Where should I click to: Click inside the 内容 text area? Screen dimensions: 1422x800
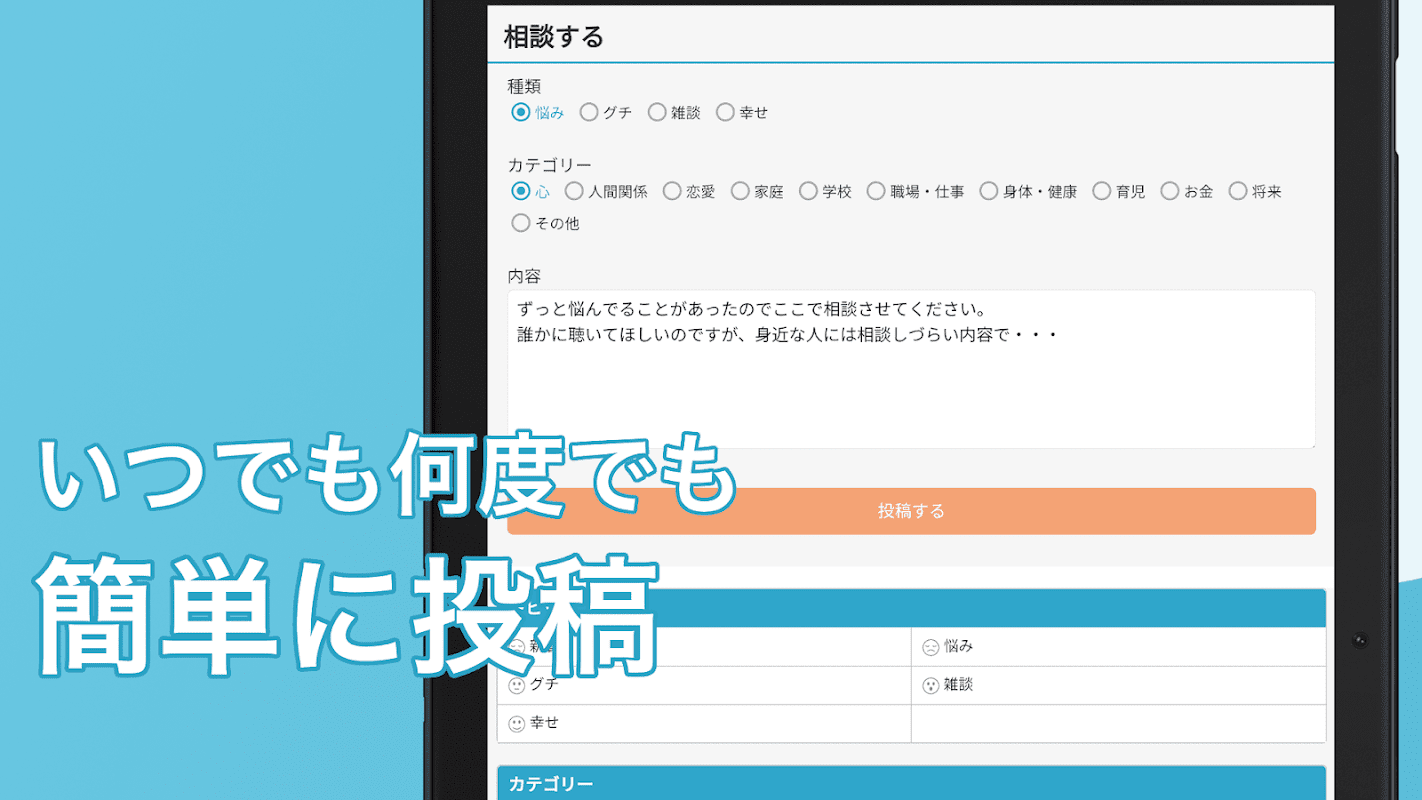point(911,369)
